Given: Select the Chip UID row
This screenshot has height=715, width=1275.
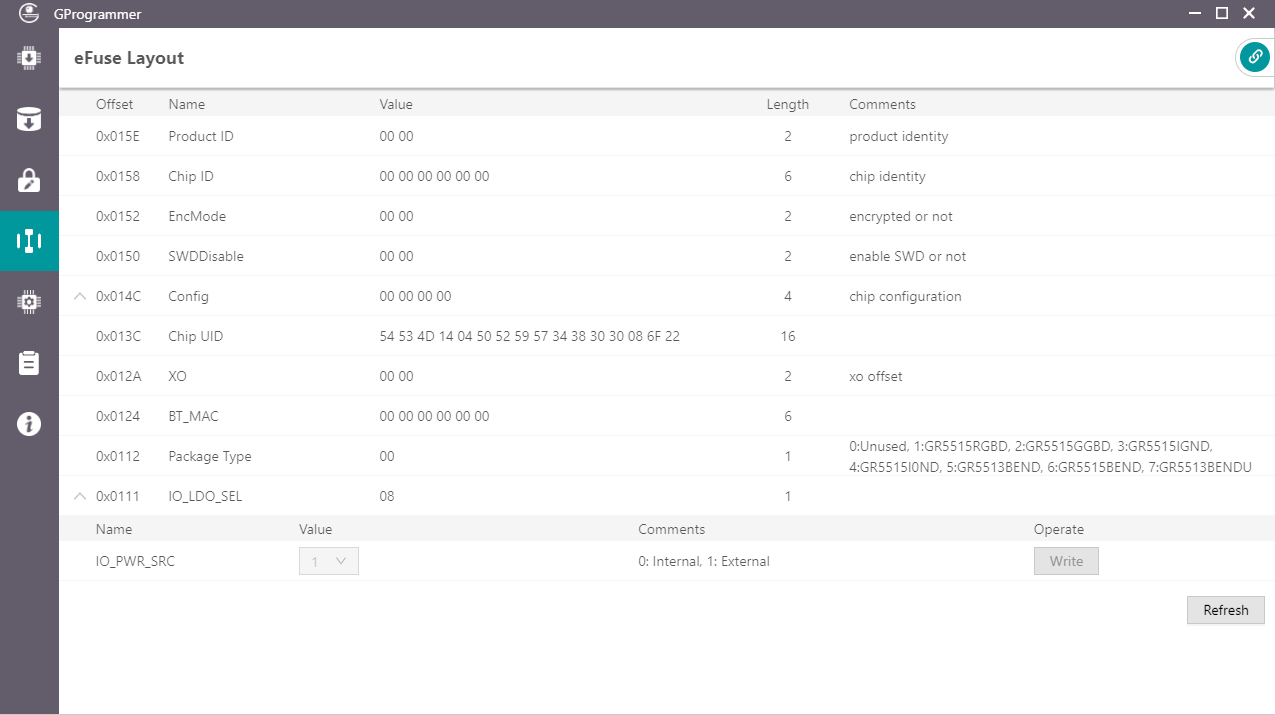Looking at the screenshot, I should [x=400, y=336].
